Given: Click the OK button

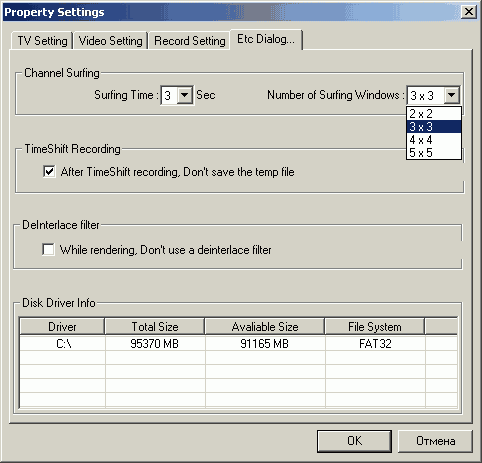Looking at the screenshot, I should (354, 441).
